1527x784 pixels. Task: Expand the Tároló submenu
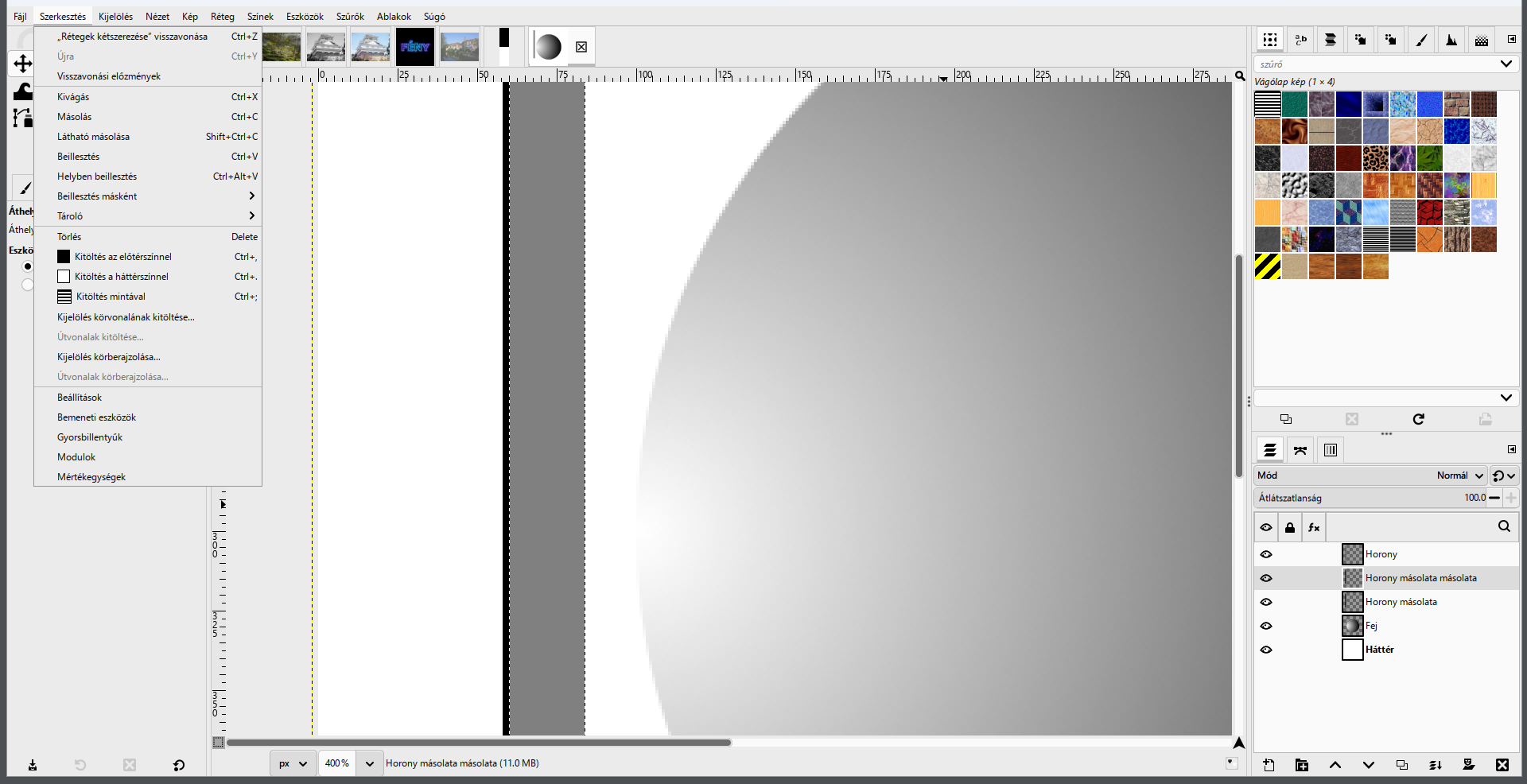click(x=148, y=216)
